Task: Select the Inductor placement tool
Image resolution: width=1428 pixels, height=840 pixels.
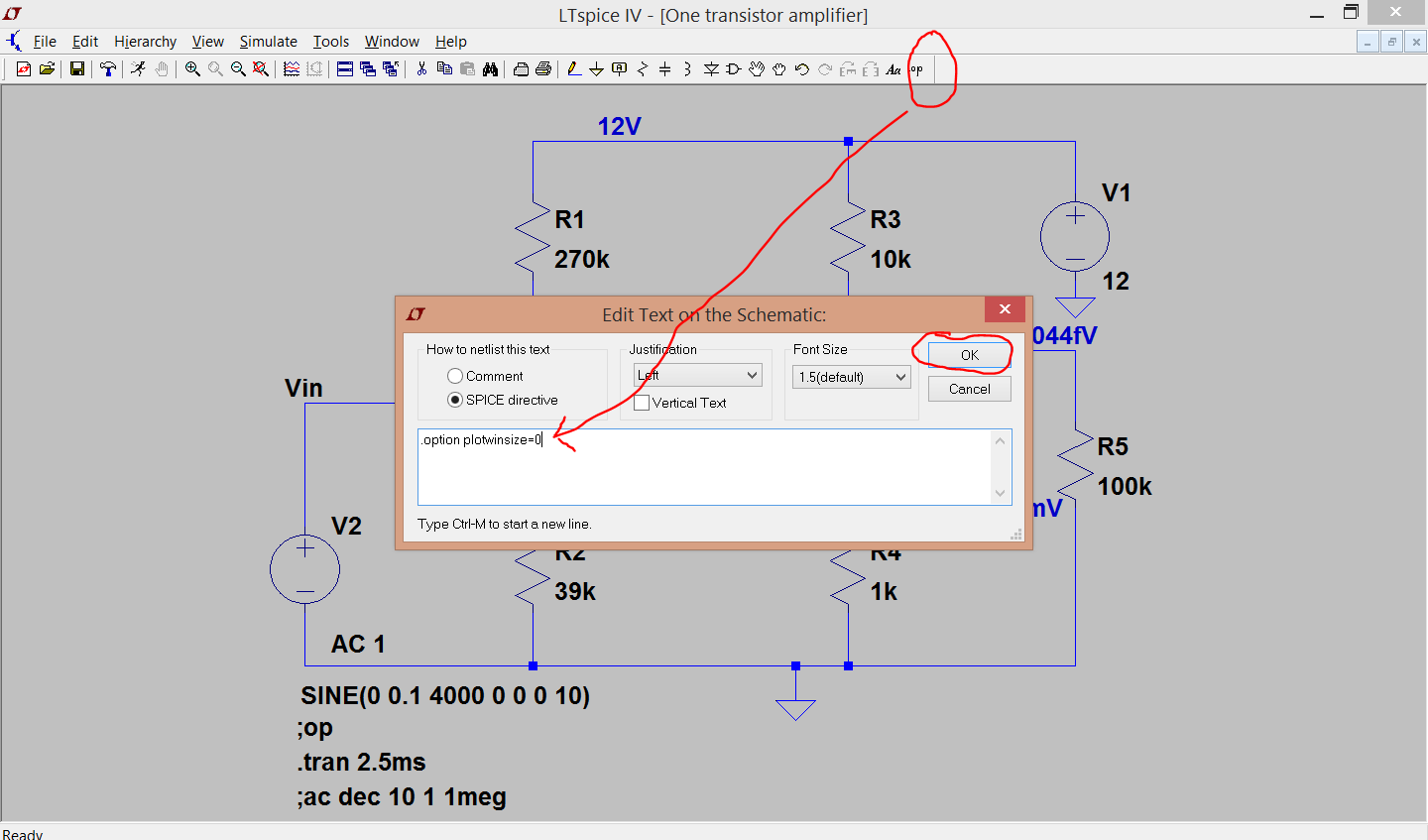Action: click(688, 69)
